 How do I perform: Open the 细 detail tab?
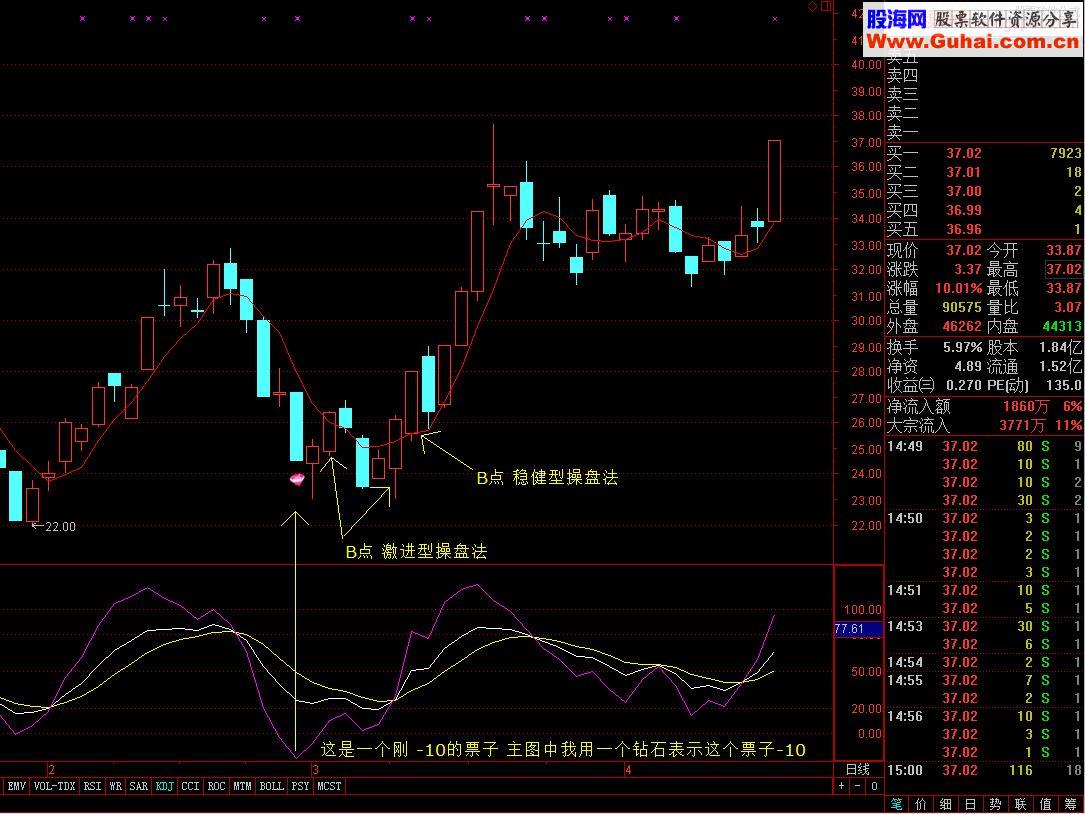946,804
